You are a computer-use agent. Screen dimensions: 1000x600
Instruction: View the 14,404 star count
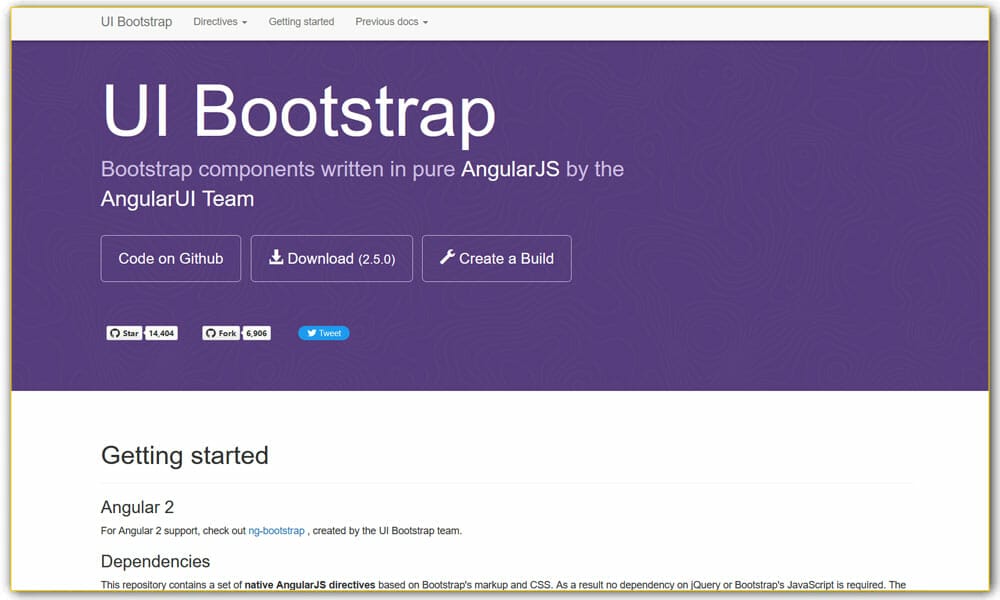tap(160, 332)
